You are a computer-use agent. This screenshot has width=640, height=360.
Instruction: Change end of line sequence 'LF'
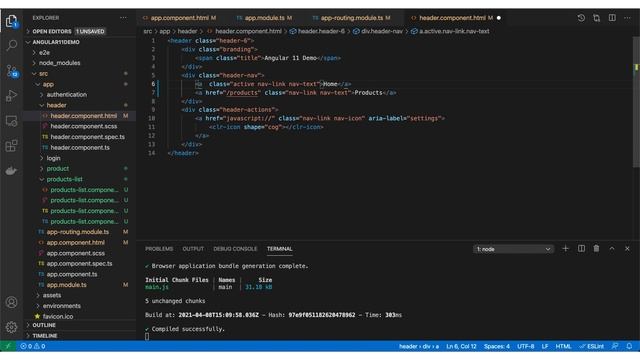coord(545,346)
